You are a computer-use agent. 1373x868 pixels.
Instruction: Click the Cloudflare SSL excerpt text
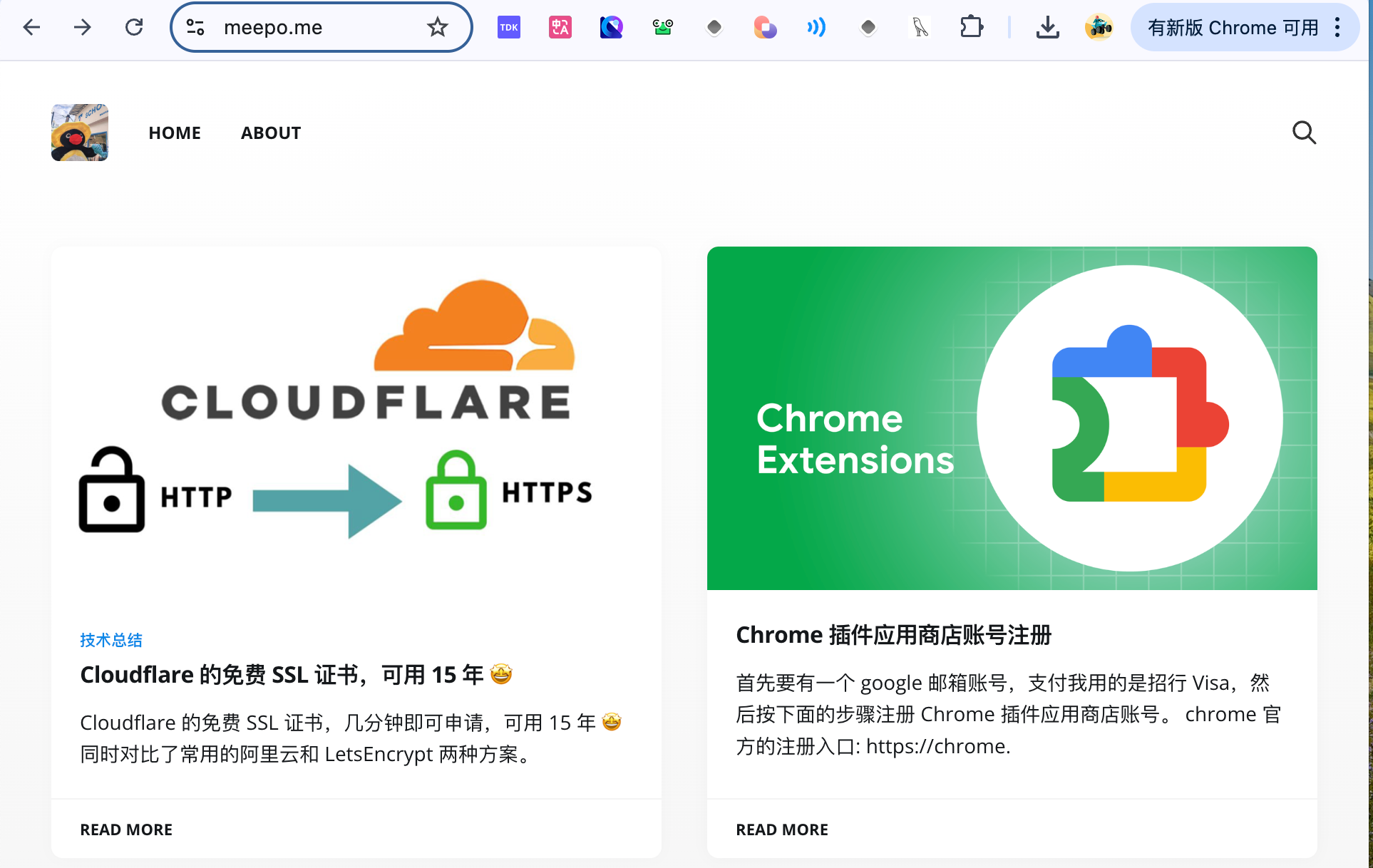tap(351, 738)
